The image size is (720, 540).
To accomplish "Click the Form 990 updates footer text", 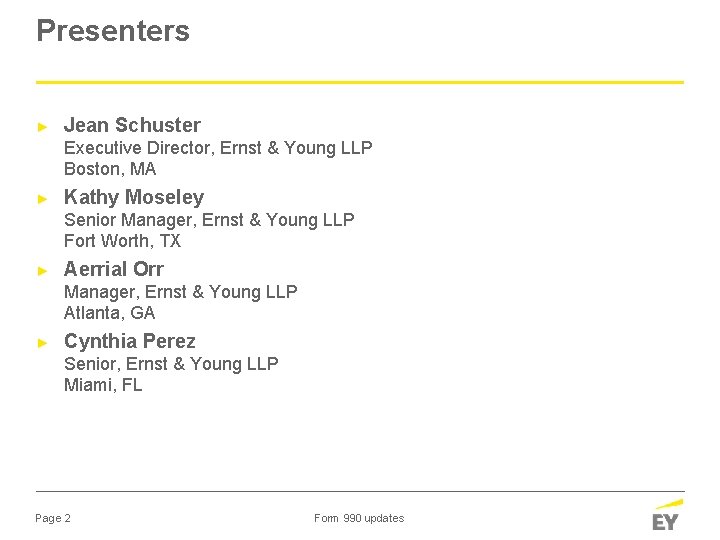I will [x=359, y=518].
